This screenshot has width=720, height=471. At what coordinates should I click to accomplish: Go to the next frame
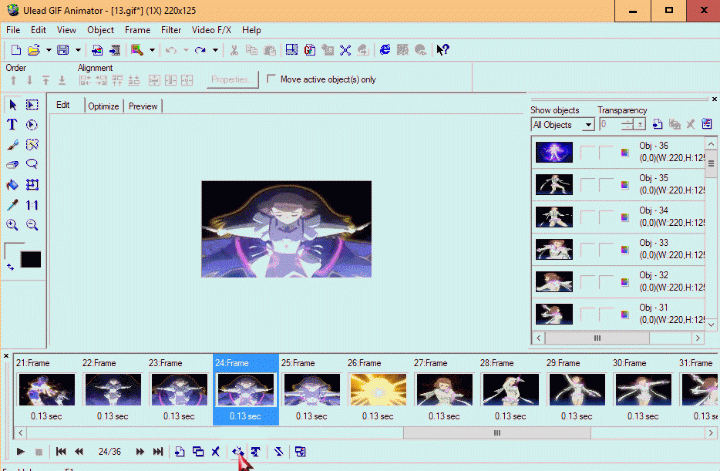[x=140, y=452]
